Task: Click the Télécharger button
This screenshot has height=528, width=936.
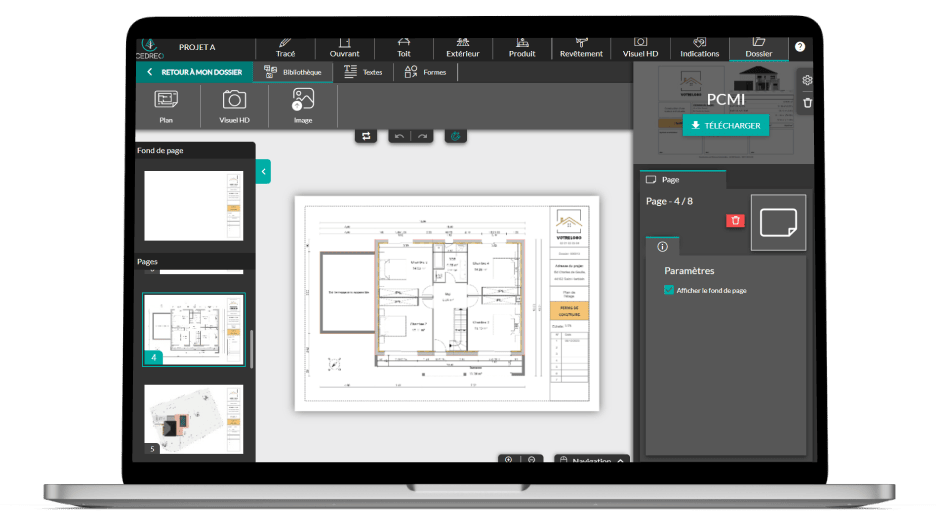Action: [726, 126]
